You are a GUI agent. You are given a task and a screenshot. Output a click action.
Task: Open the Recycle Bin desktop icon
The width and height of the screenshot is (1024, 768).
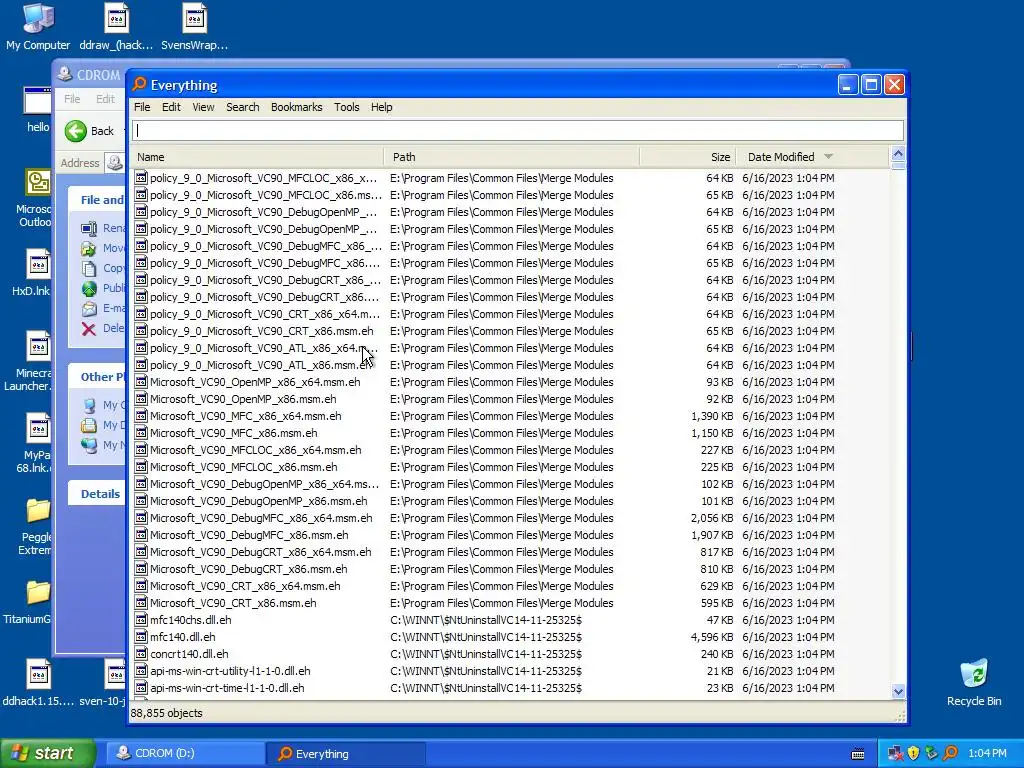tap(974, 682)
